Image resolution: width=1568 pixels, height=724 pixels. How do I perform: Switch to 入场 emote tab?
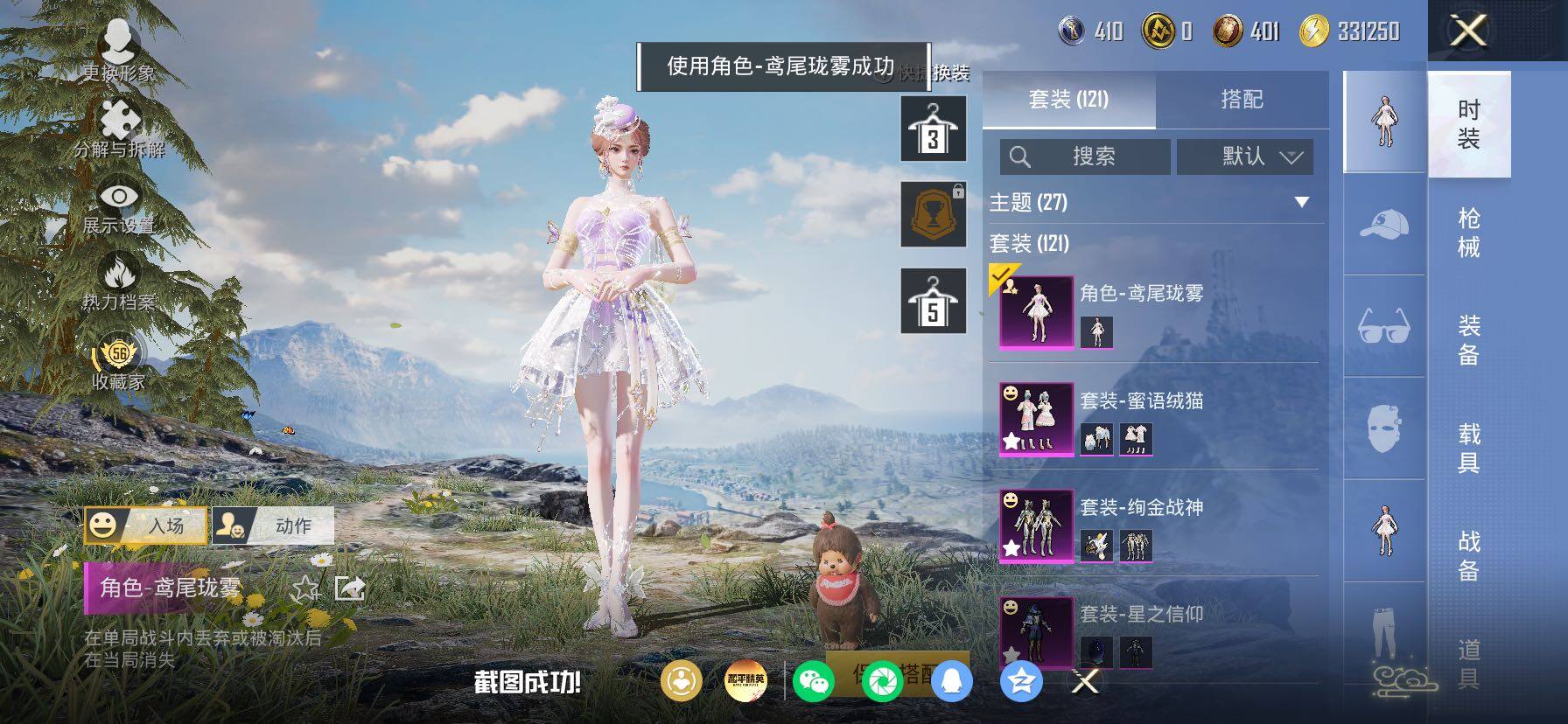click(146, 526)
